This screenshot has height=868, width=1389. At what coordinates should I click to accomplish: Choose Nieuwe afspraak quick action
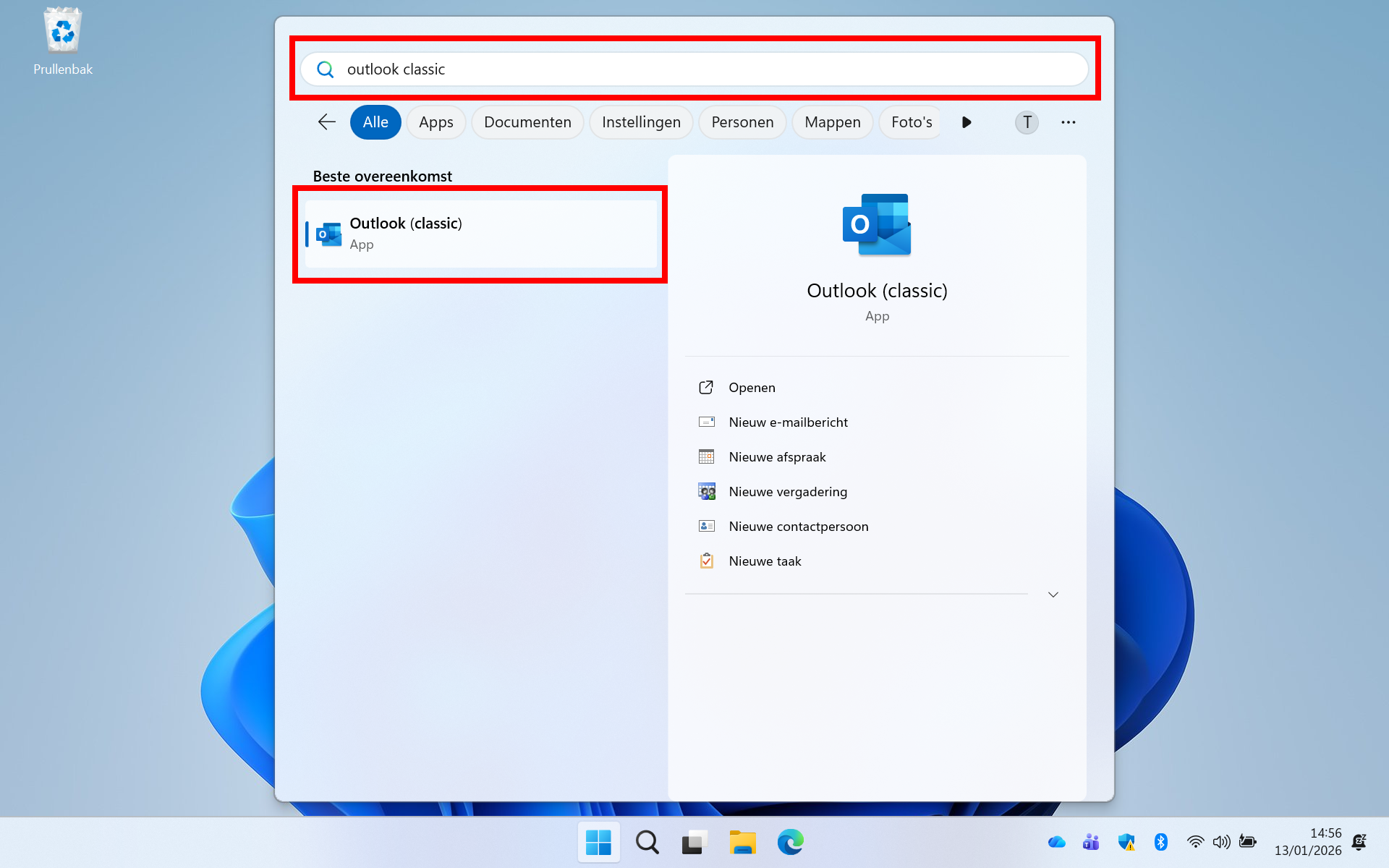(776, 457)
